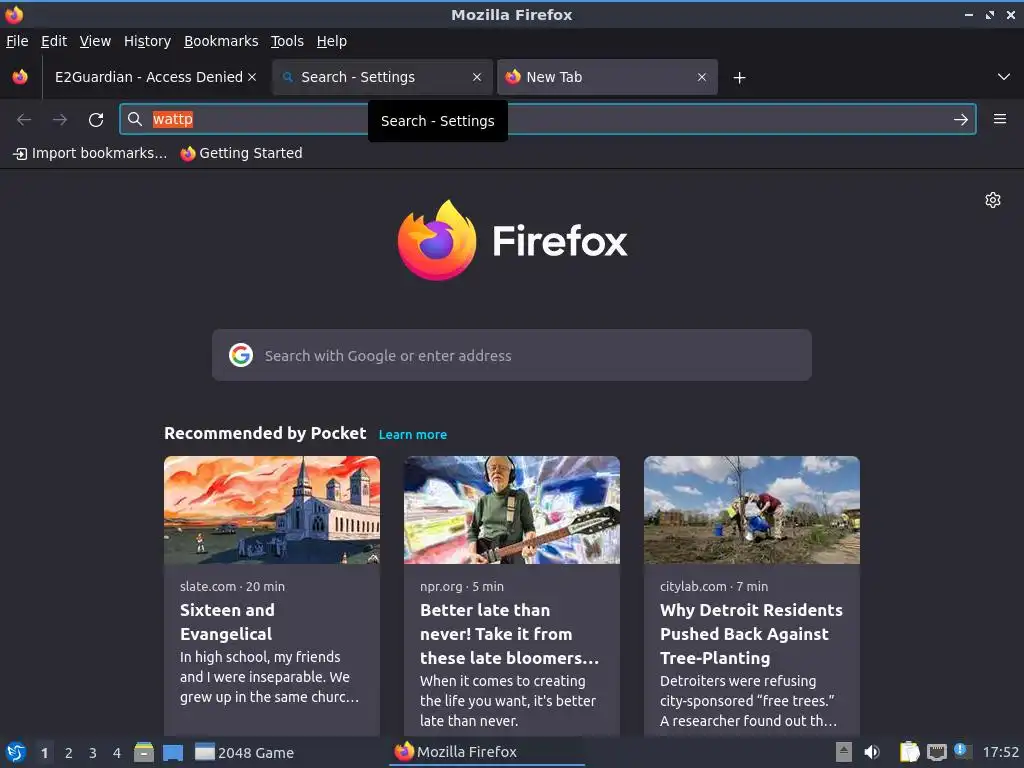1024x768 pixels.
Task: Open the Getting Started bookmark
Action: point(242,153)
